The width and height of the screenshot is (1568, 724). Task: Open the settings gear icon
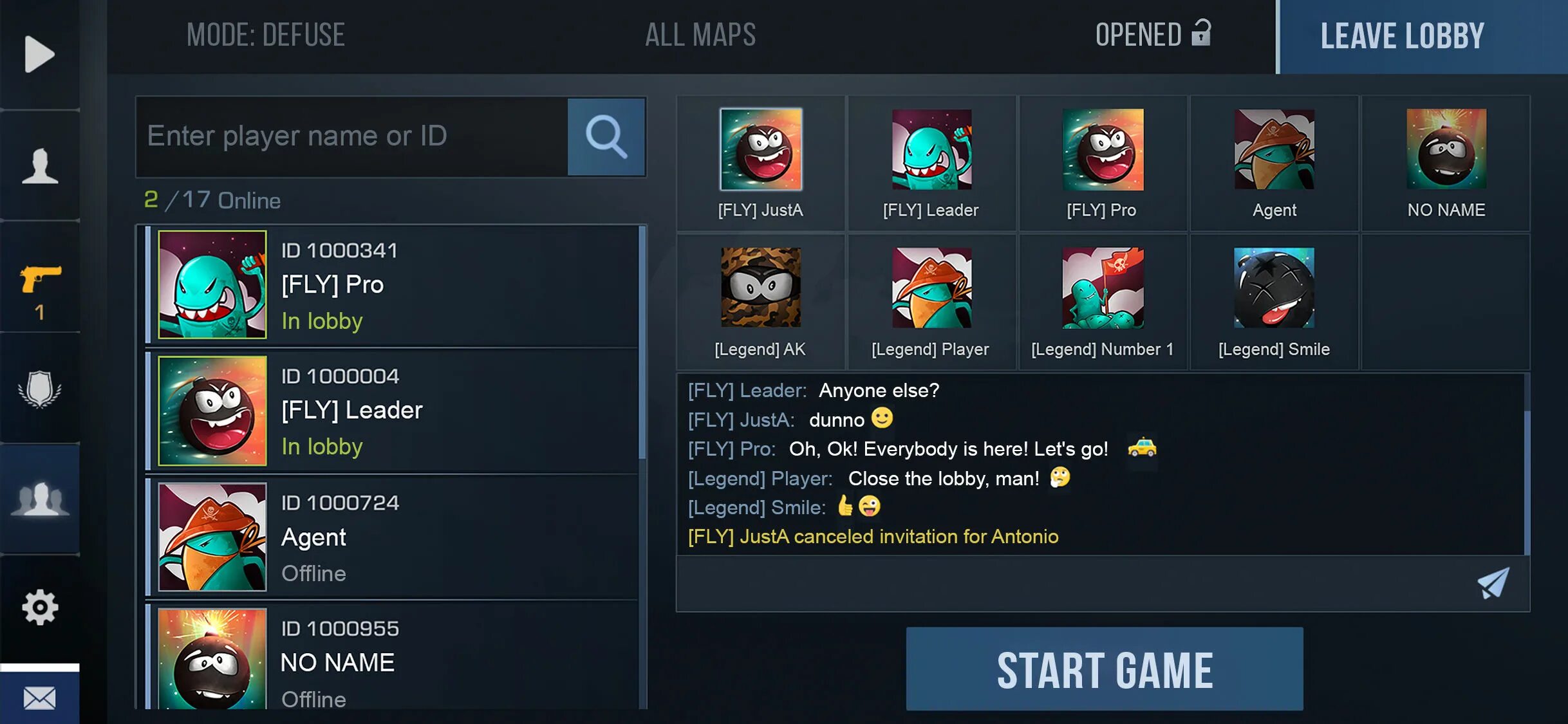tap(40, 607)
